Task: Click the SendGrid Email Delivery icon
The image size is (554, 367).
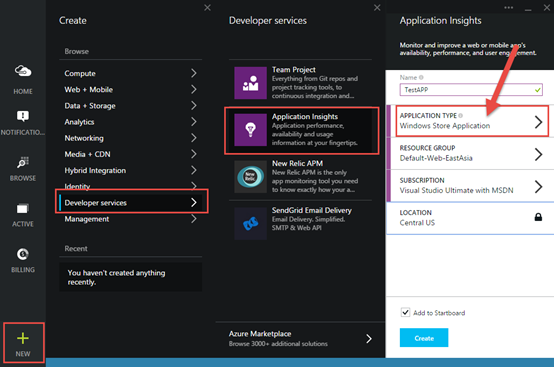Action: pyautogui.click(x=251, y=224)
